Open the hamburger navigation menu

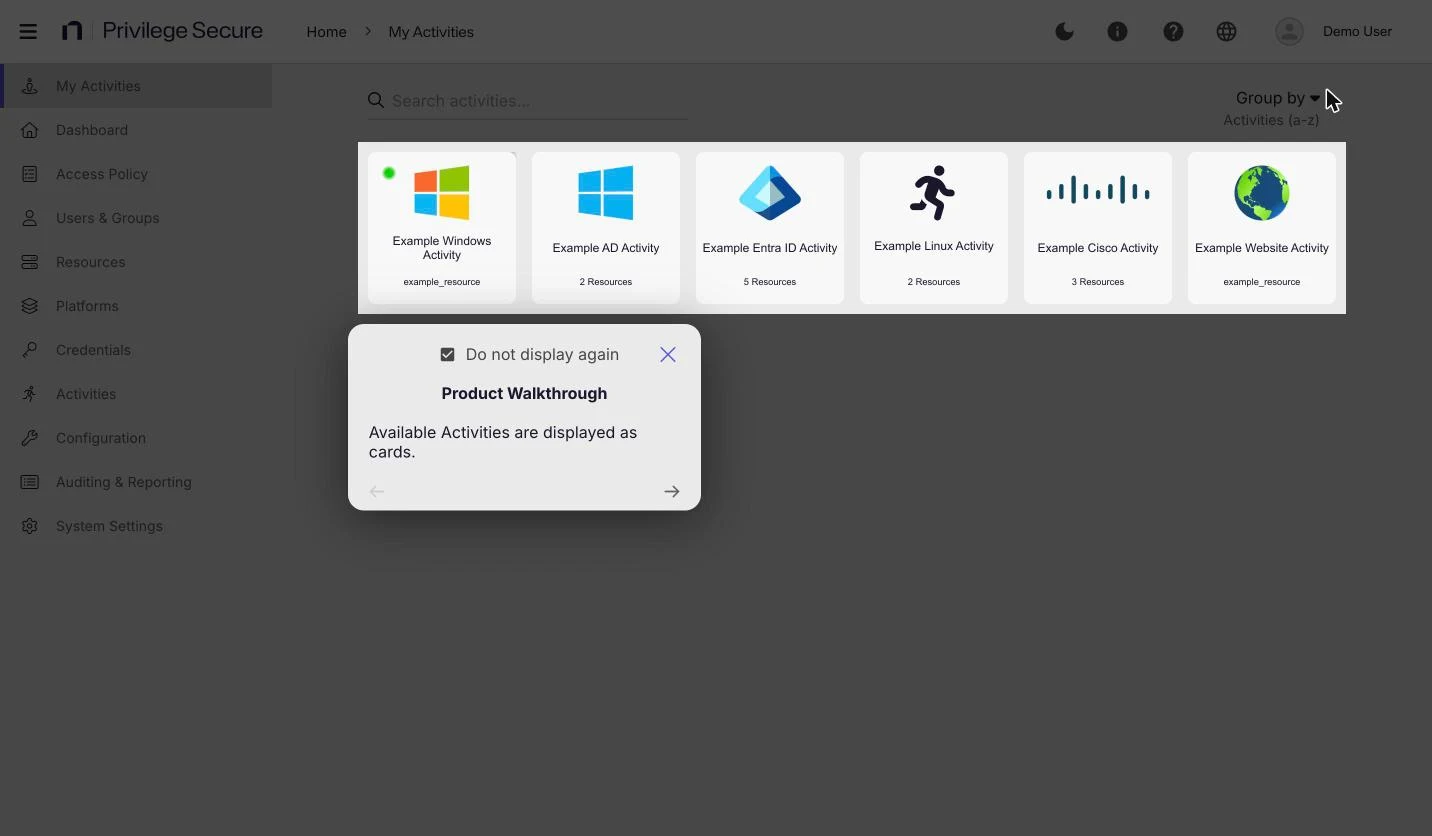coord(28,31)
